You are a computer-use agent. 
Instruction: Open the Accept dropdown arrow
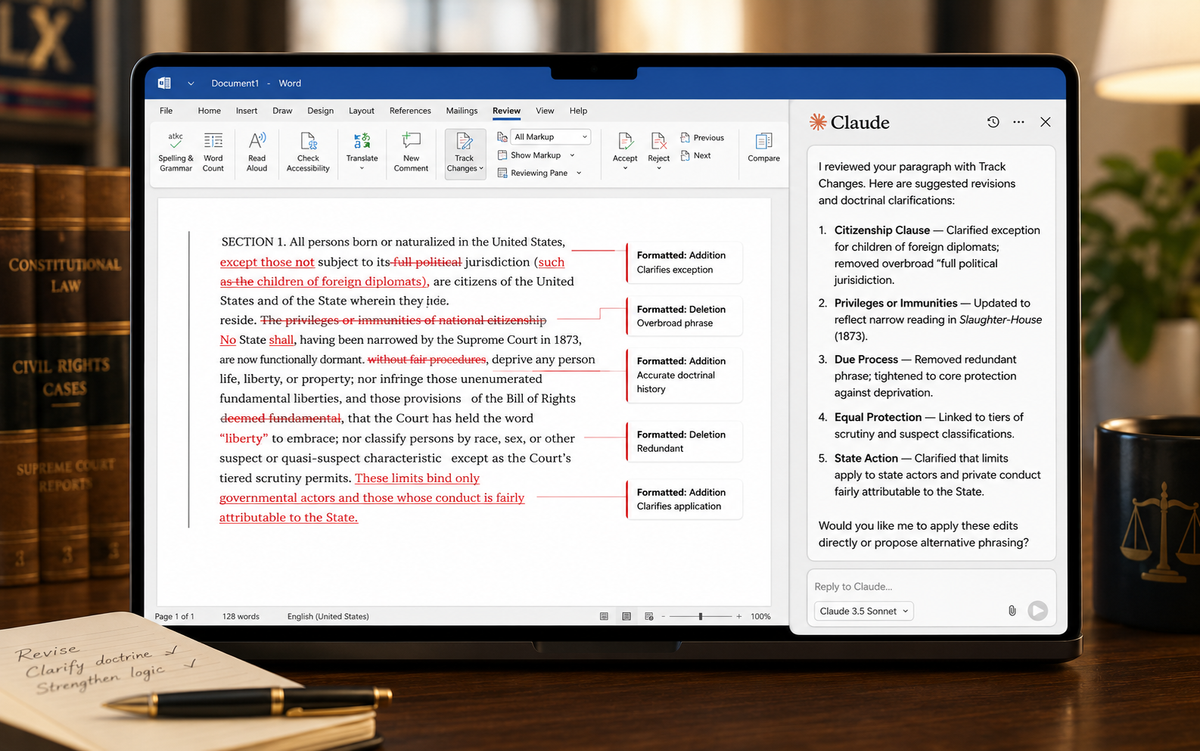click(x=625, y=168)
